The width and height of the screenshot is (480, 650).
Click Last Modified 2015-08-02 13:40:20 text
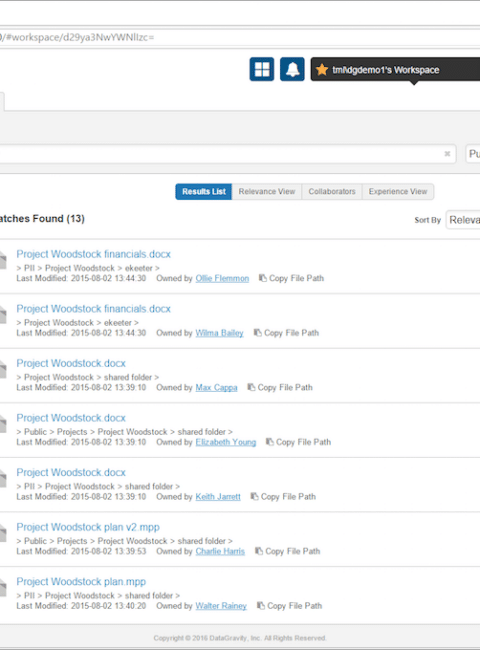(x=81, y=606)
